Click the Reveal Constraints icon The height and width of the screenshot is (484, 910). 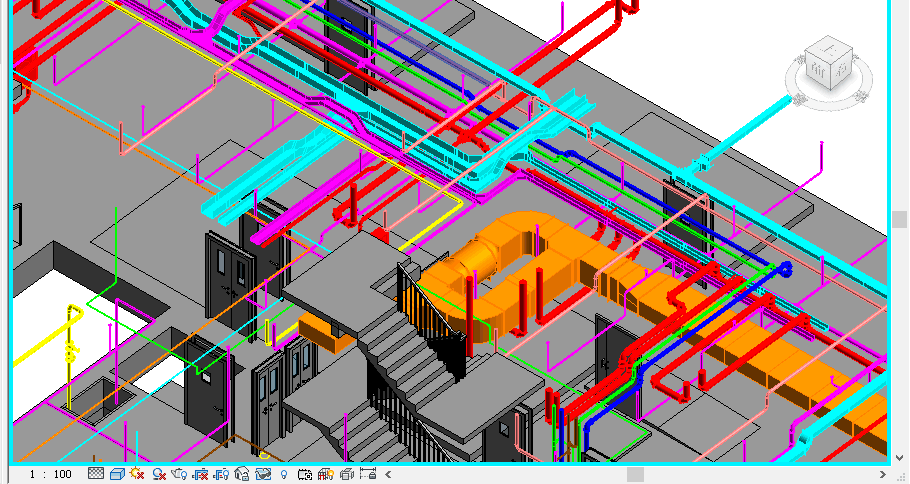368,474
